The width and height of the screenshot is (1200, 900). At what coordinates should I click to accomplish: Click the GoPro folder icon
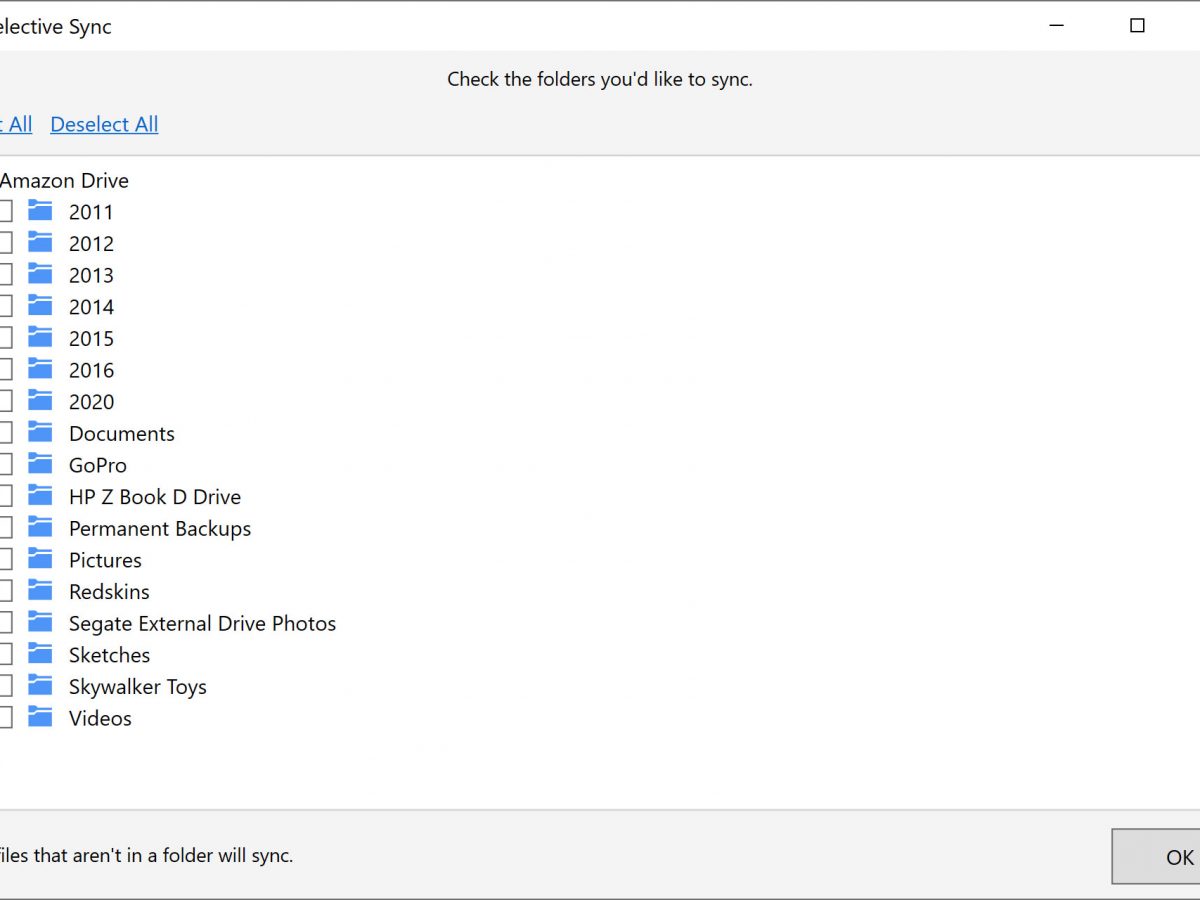click(x=40, y=465)
